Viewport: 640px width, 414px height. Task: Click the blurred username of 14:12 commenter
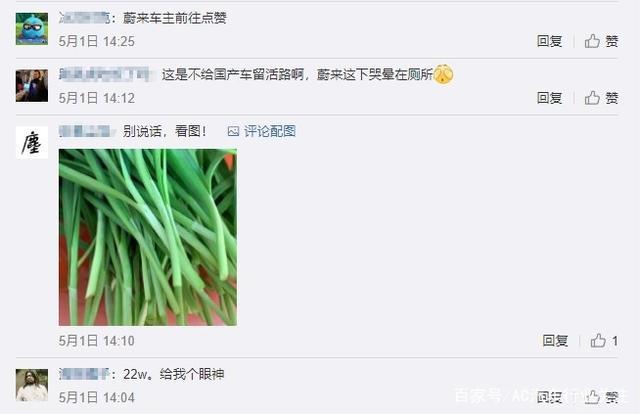pyautogui.click(x=107, y=74)
